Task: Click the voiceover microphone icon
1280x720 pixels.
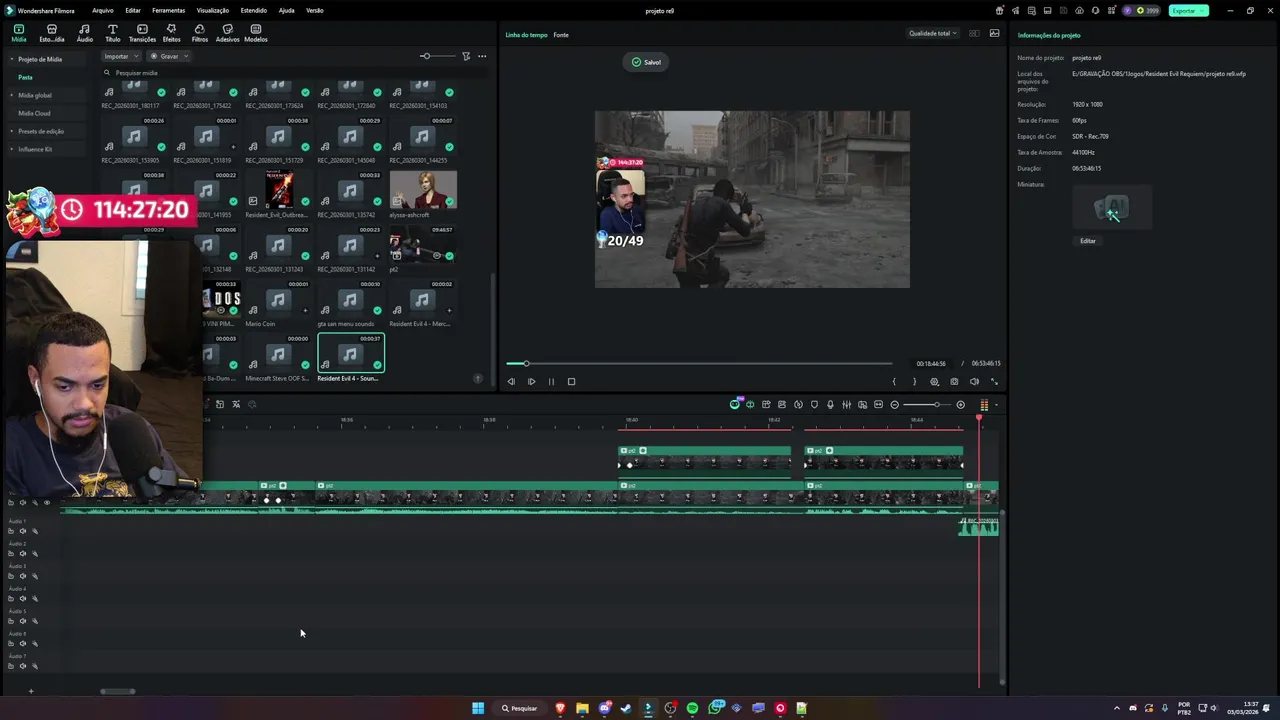Action: 830,404
